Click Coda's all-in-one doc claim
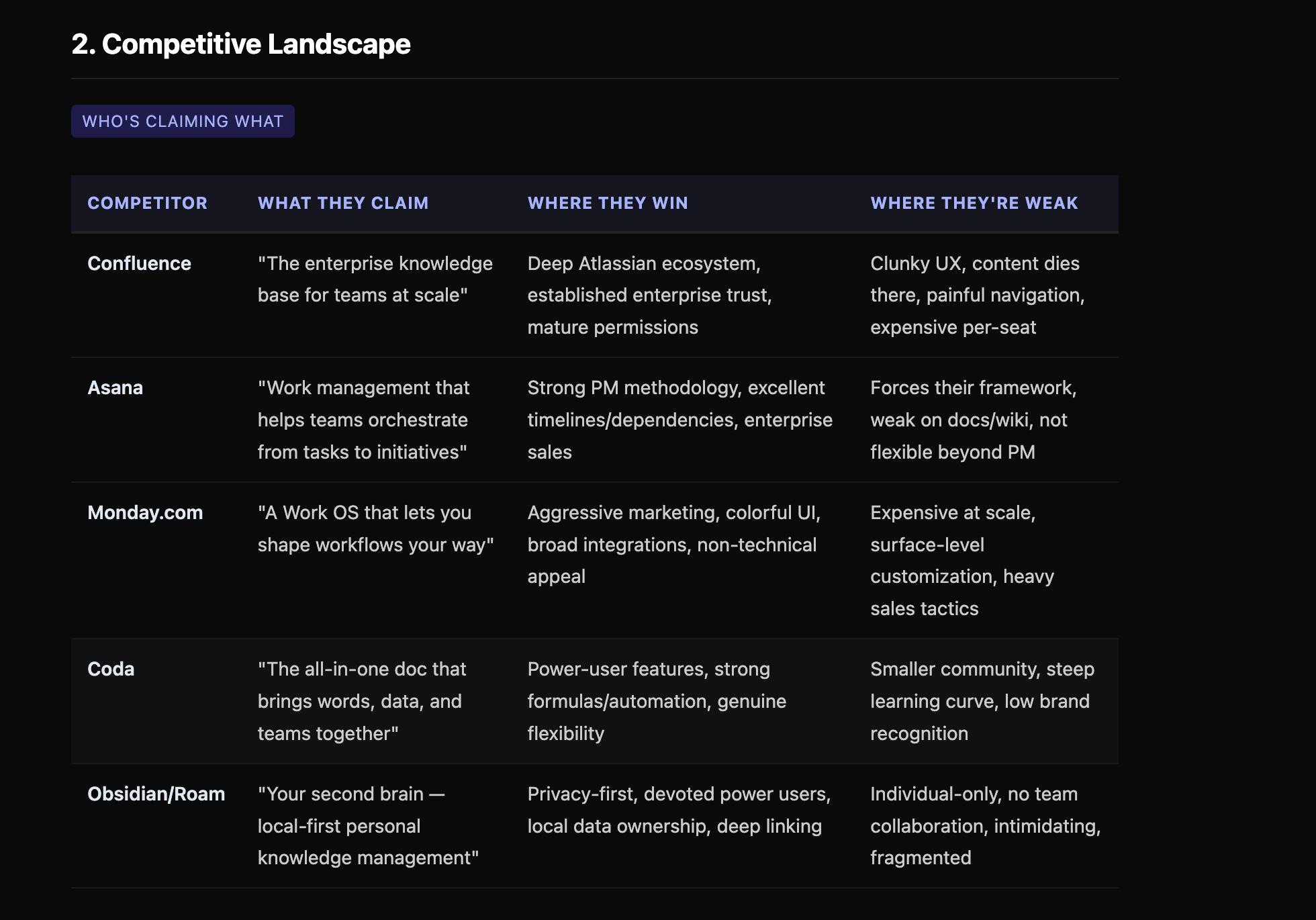The width and height of the screenshot is (1316, 920). (361, 701)
